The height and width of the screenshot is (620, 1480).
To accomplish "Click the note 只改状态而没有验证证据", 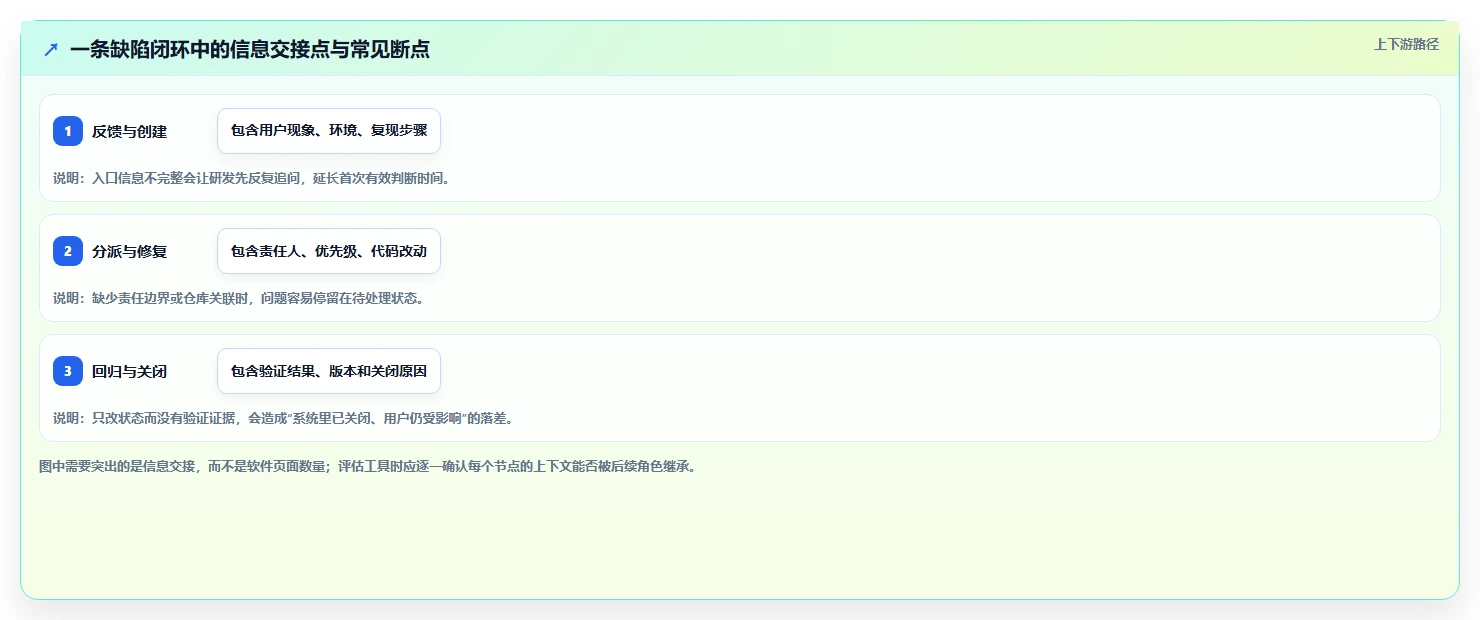I will (x=283, y=418).
